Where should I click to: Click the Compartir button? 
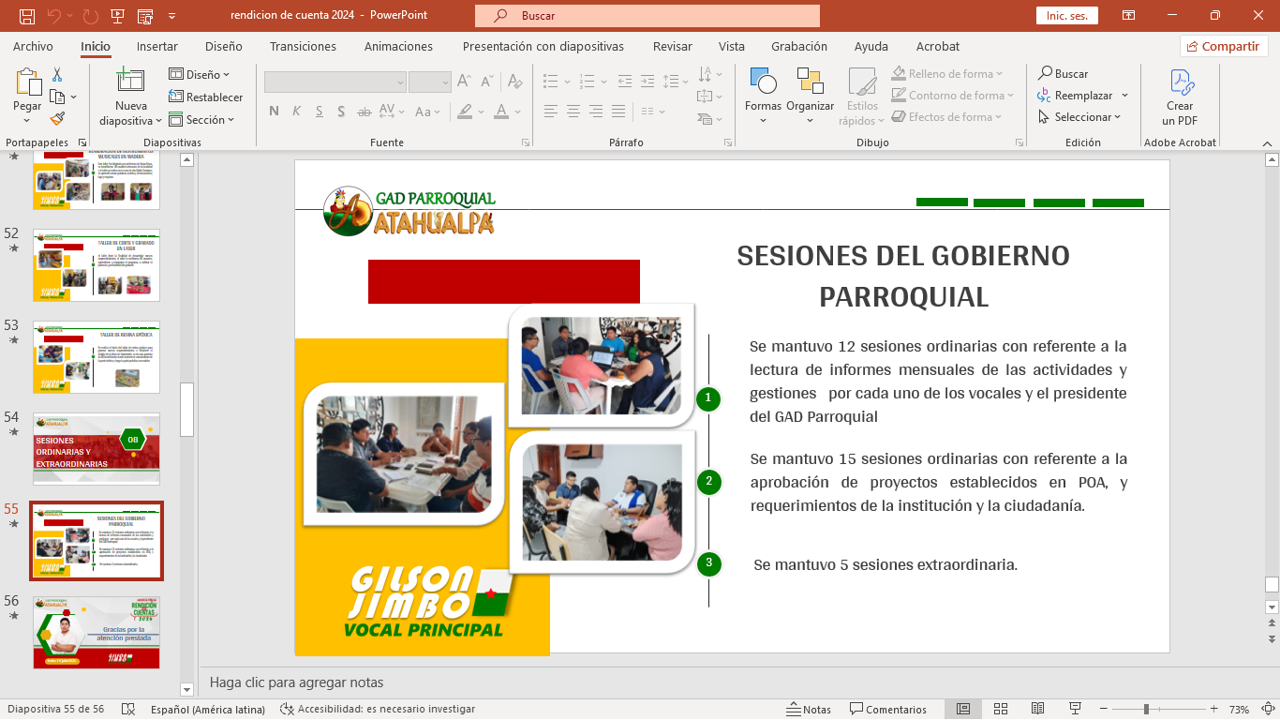[x=1223, y=46]
